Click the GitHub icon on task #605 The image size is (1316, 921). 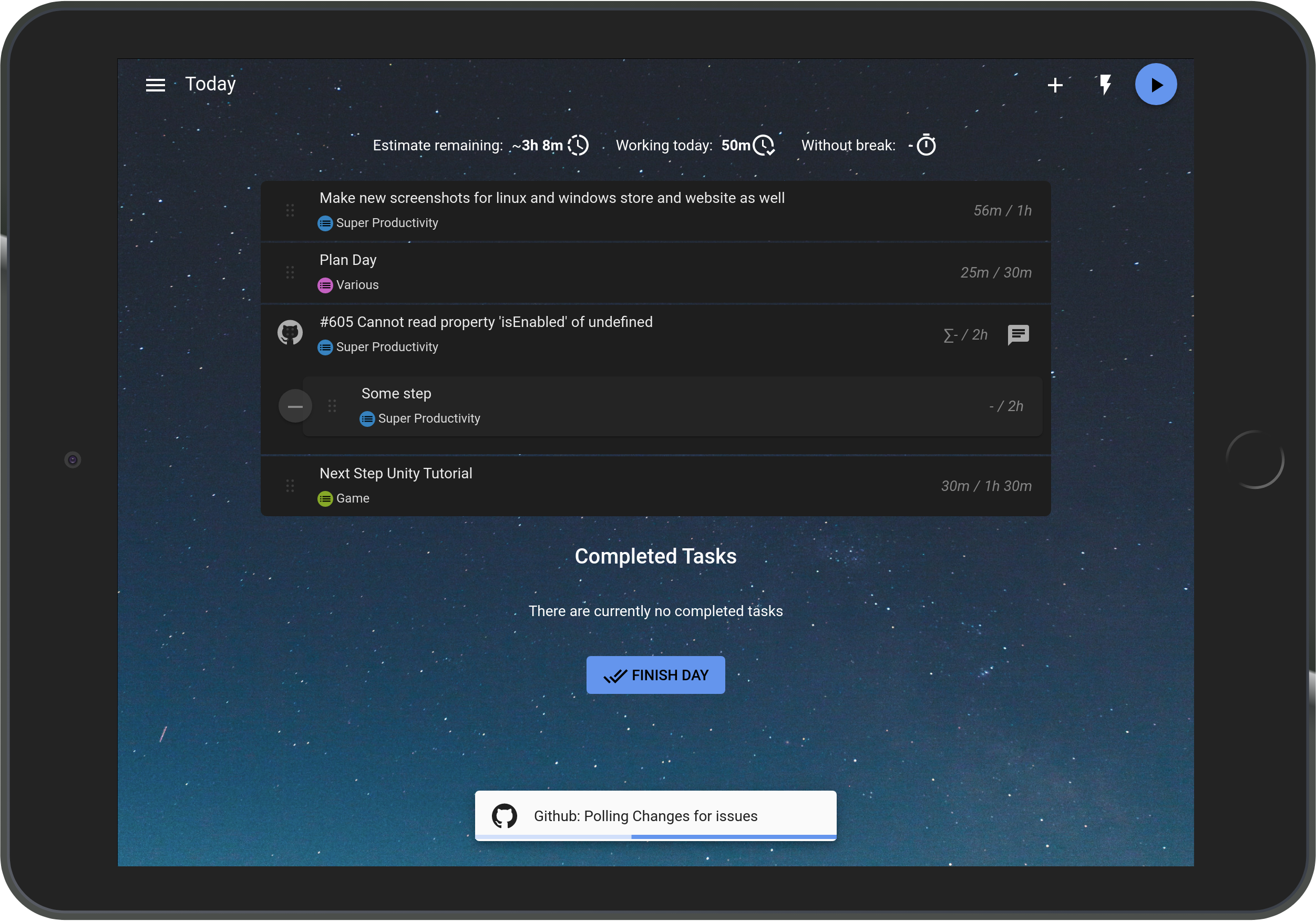(x=290, y=333)
